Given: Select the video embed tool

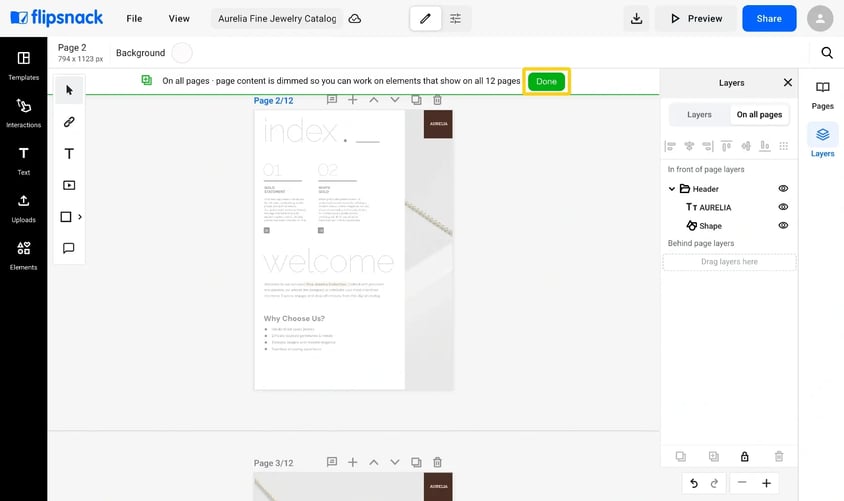Looking at the screenshot, I should (69, 185).
